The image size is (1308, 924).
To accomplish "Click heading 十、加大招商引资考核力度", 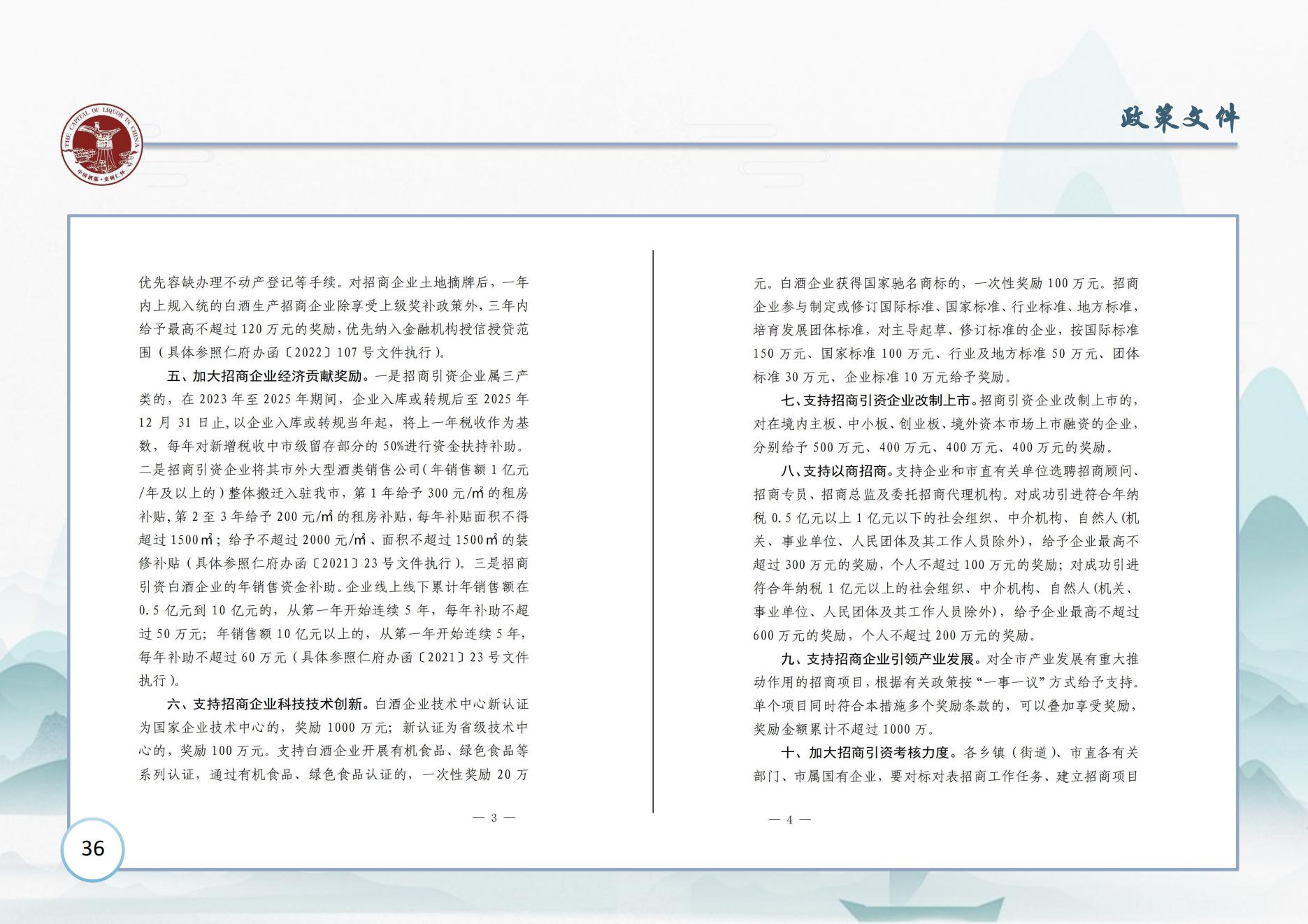I will pos(865,753).
